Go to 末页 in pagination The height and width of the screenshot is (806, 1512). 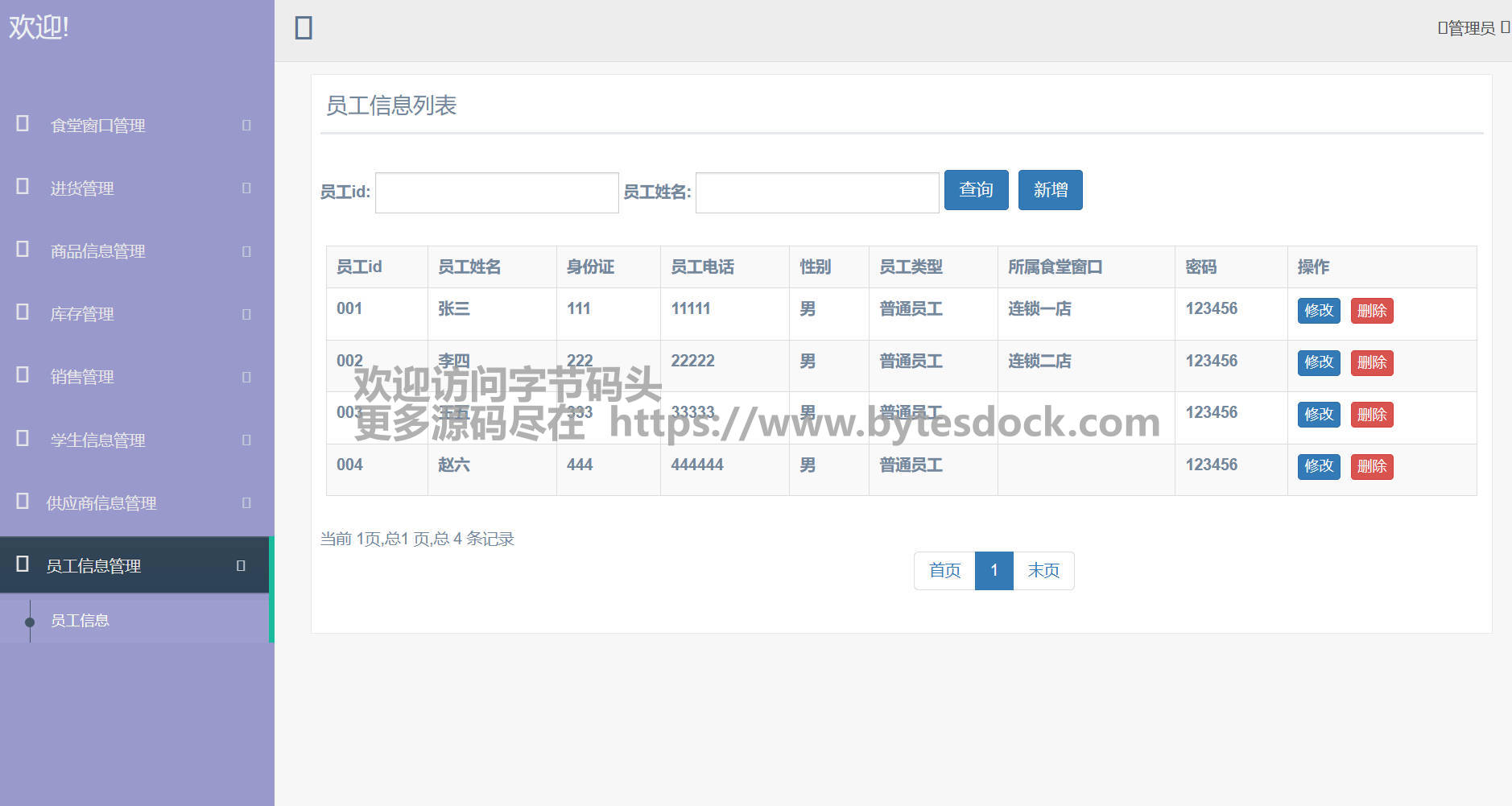click(x=1043, y=571)
